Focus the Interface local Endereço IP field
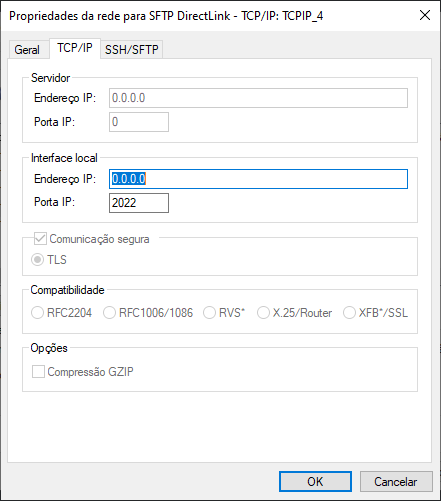Image resolution: width=441 pixels, height=501 pixels. 258,179
